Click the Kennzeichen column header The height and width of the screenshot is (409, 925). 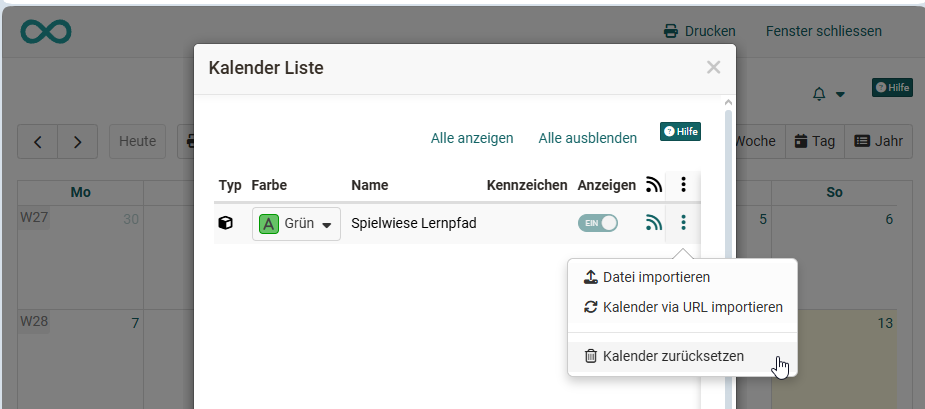(527, 185)
